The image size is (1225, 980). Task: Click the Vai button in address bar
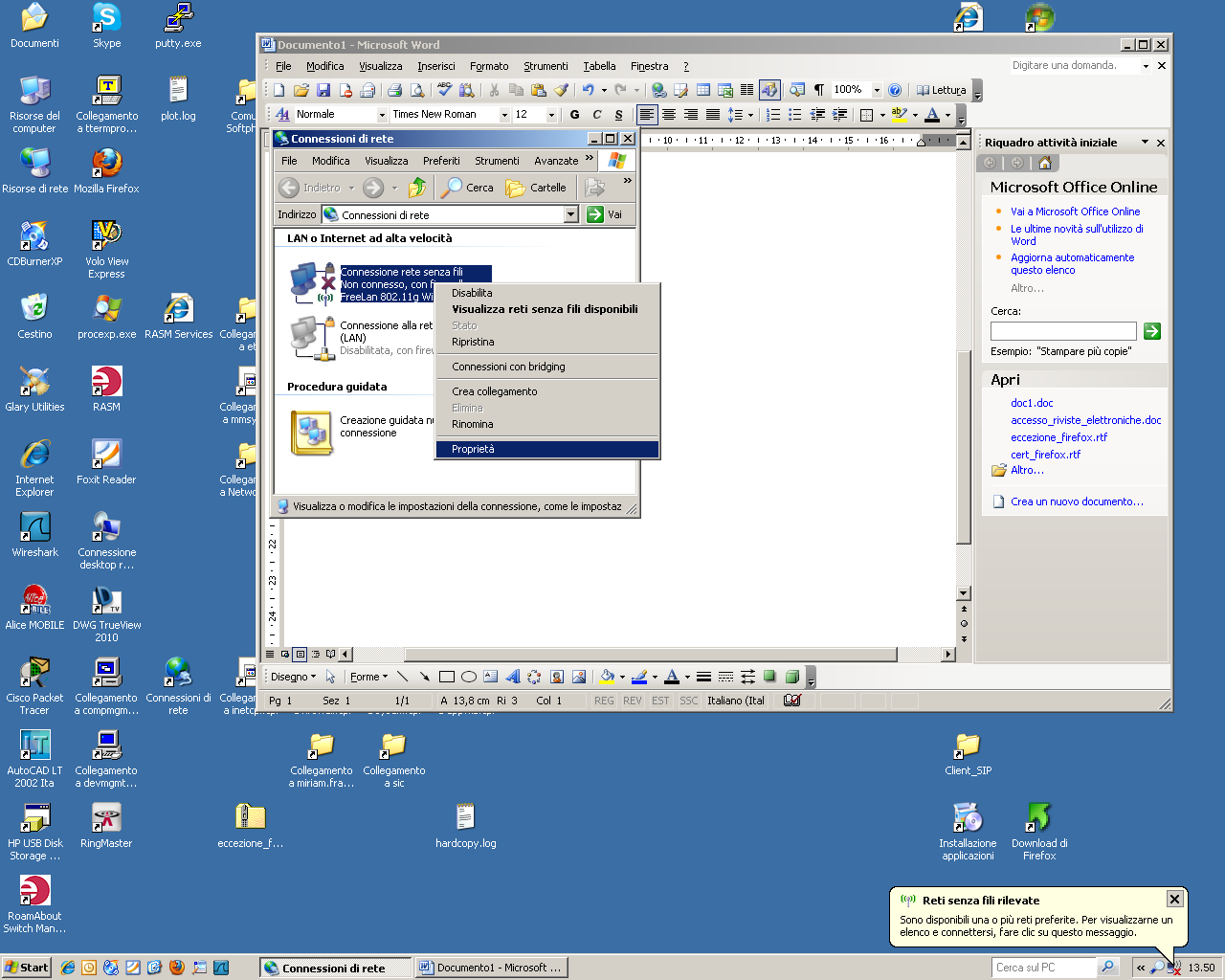[x=605, y=214]
